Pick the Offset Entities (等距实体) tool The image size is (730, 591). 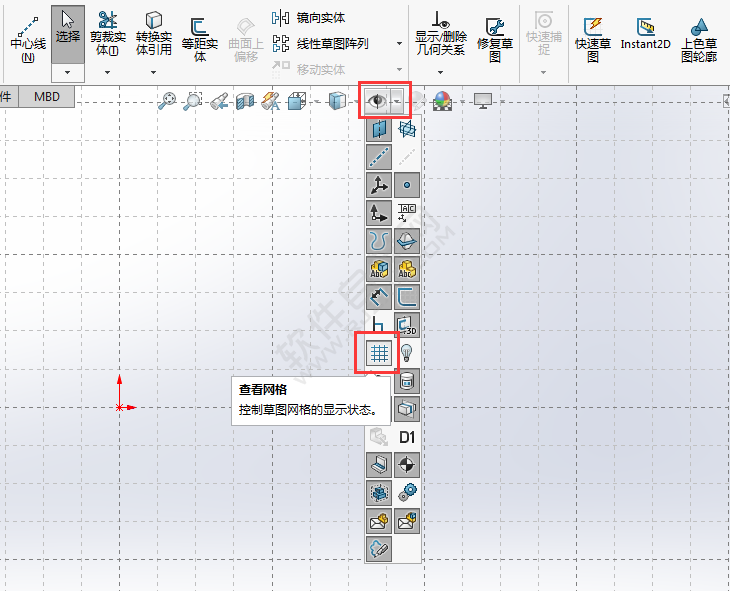pyautogui.click(x=200, y=40)
